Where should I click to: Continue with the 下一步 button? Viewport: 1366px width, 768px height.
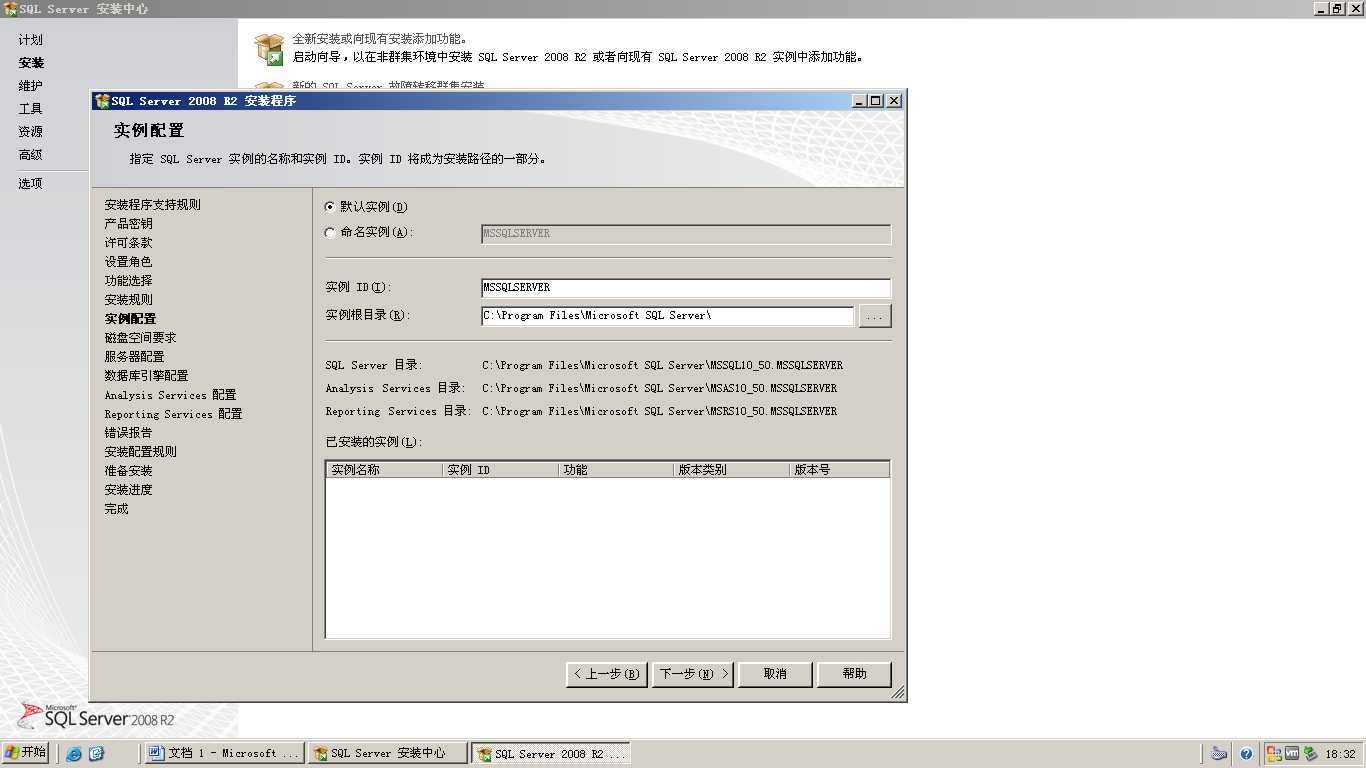[693, 674]
